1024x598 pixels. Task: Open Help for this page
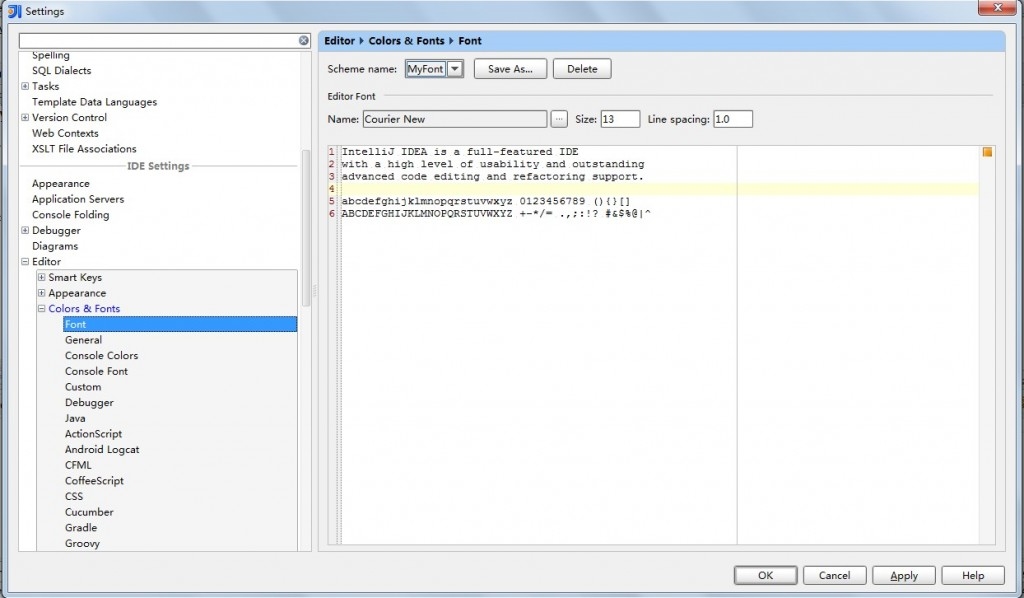973,575
